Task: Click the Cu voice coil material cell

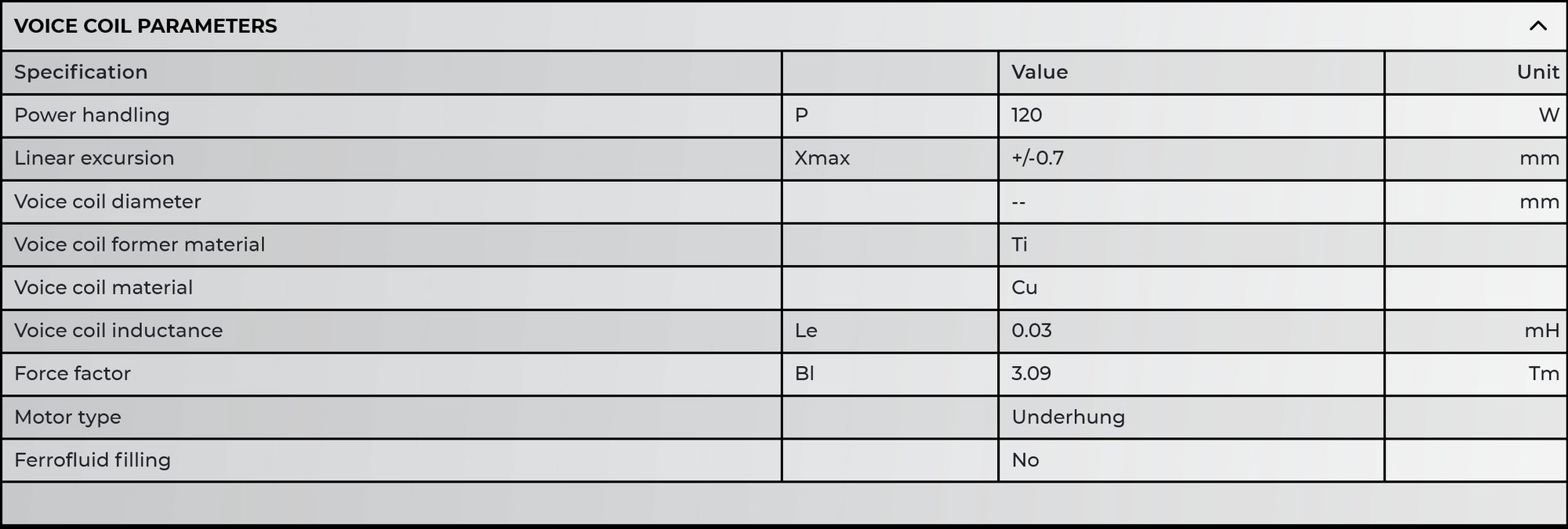Action: point(1023,288)
